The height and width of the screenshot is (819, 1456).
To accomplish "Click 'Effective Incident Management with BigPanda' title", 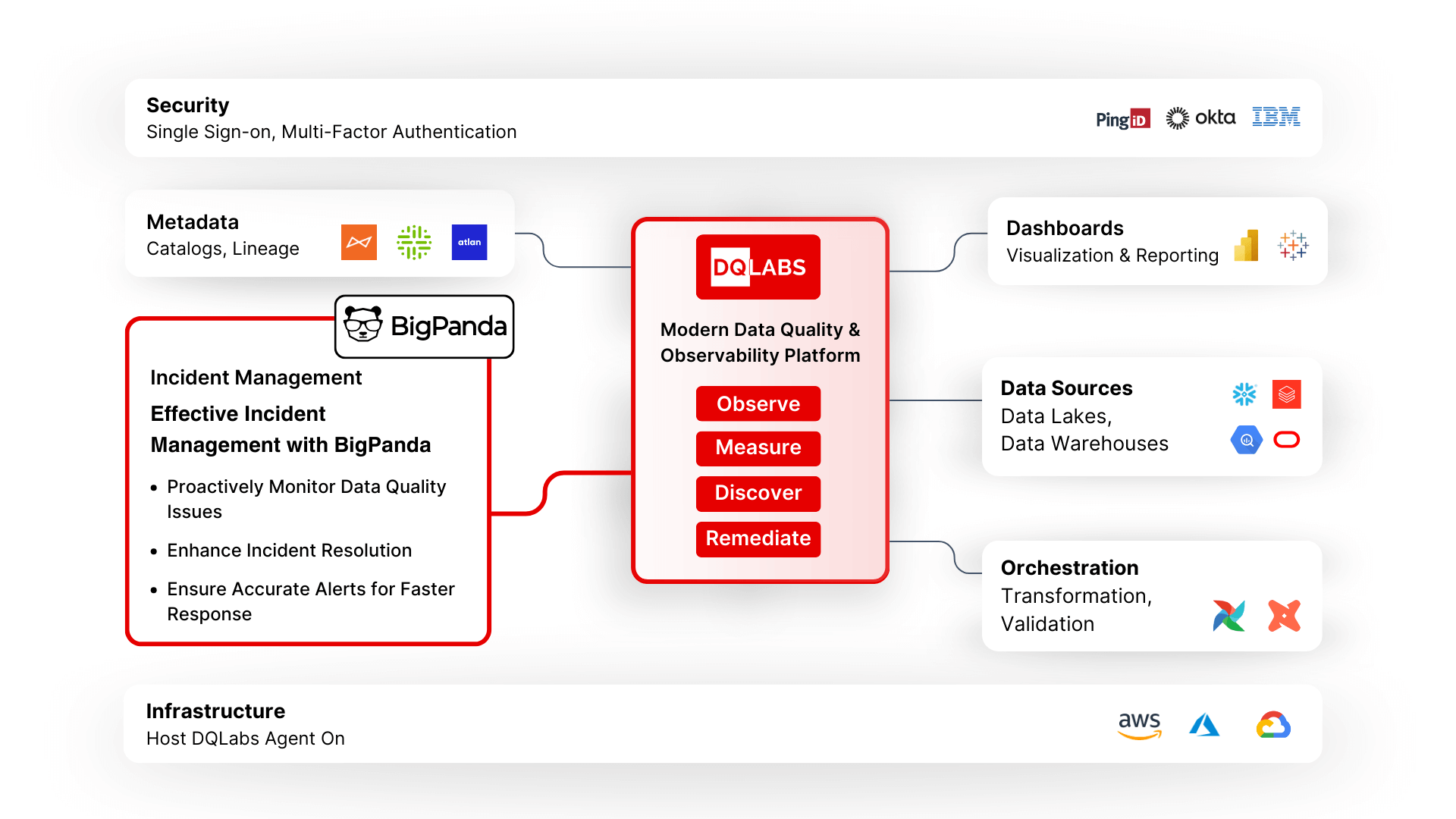I will (290, 429).
